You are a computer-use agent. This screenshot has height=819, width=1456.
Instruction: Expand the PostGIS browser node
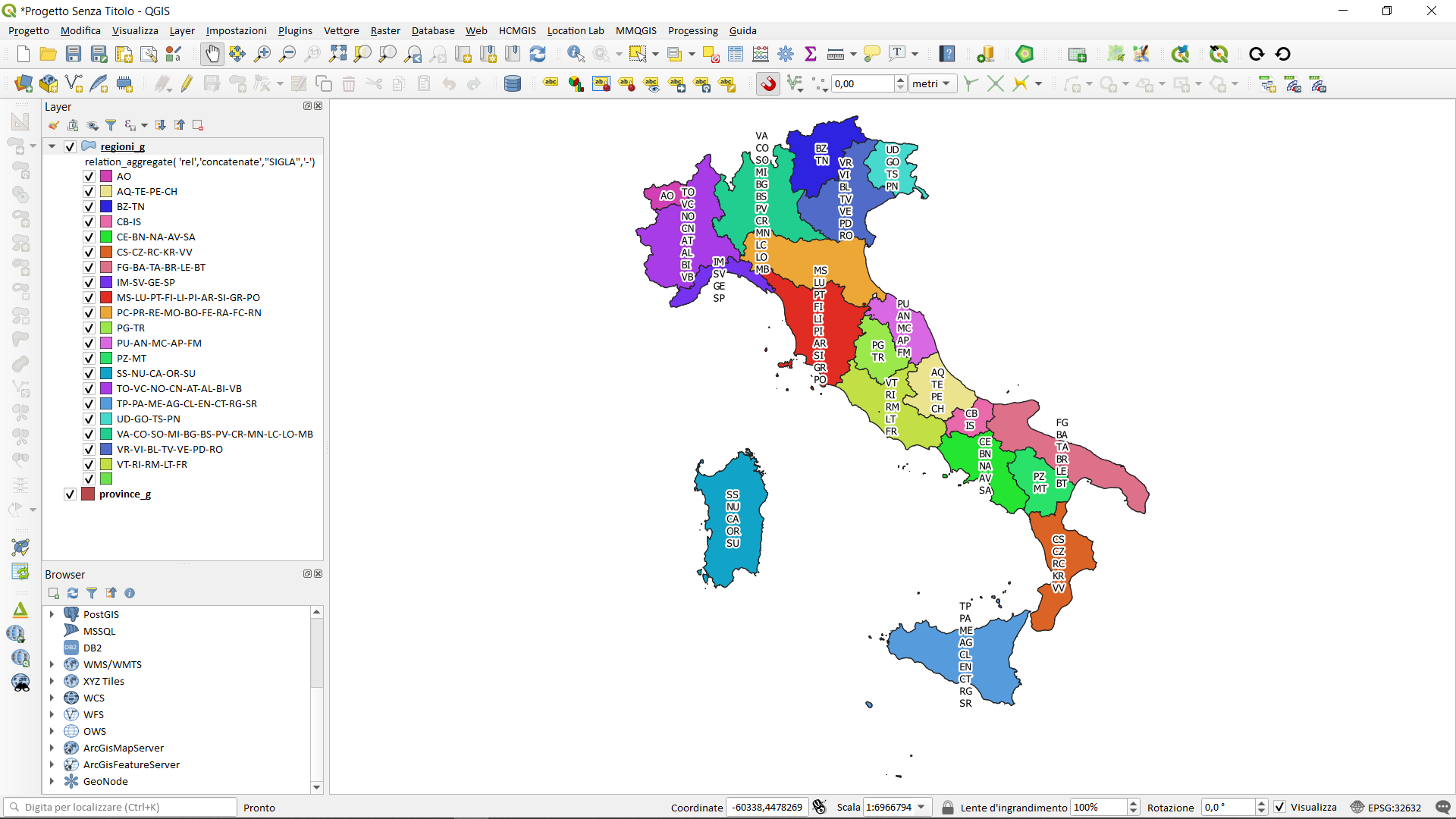52,614
